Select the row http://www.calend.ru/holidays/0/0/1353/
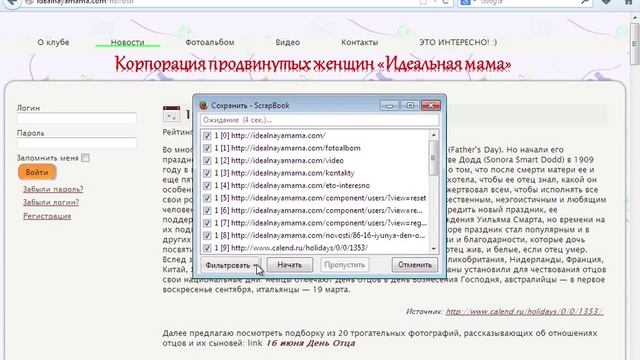Screen dimensions: 640x360 coord(316,248)
